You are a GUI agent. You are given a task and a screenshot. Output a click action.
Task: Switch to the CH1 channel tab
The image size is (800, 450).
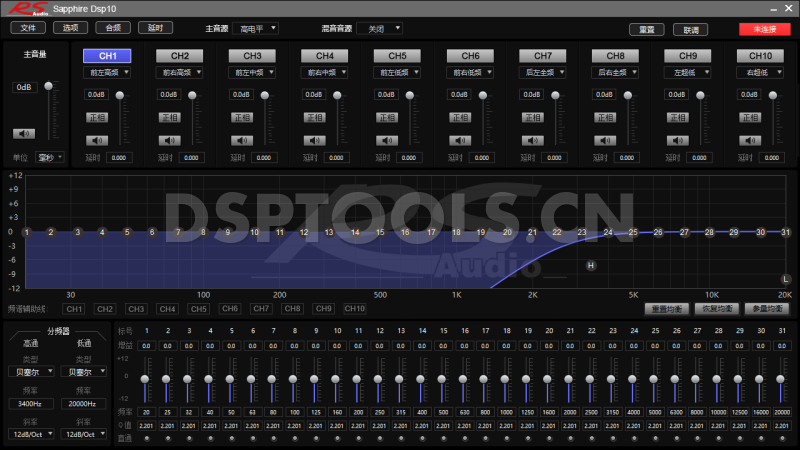coord(107,56)
